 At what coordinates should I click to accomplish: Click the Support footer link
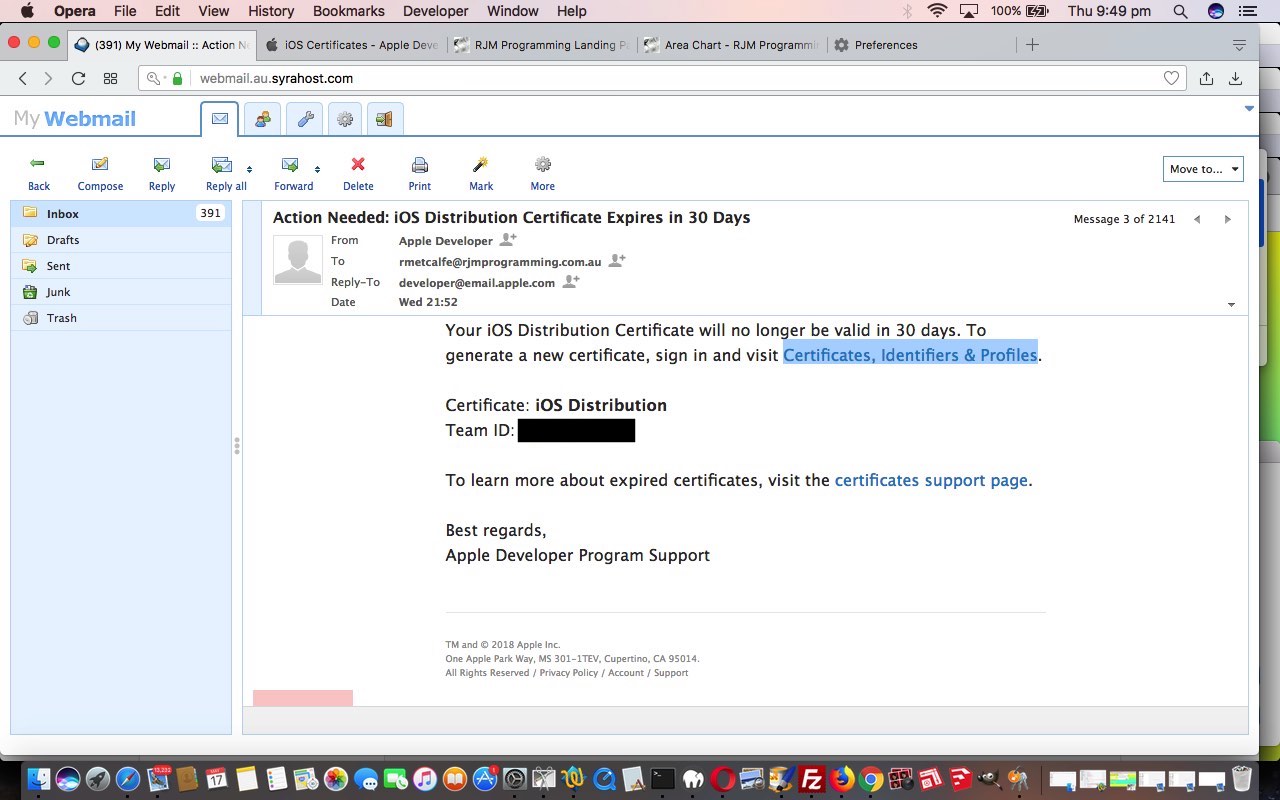(x=671, y=673)
